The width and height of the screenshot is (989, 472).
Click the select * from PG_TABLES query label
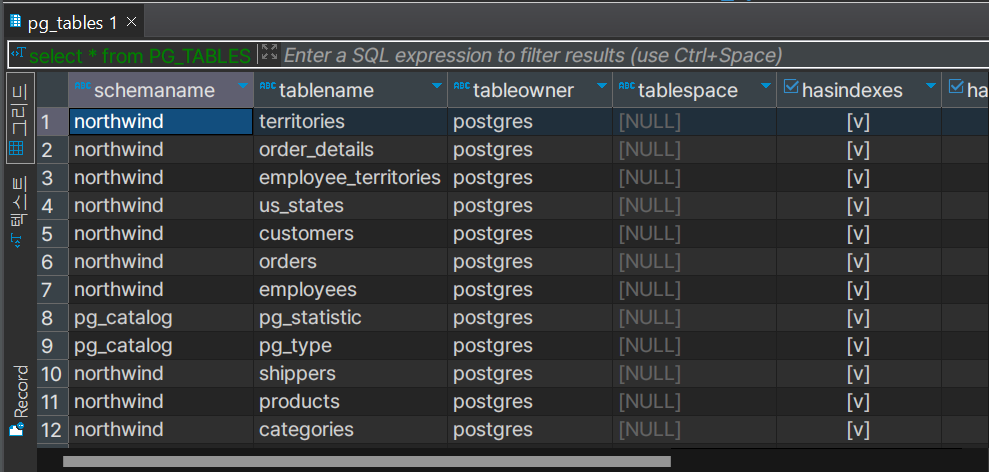pyautogui.click(x=139, y=56)
